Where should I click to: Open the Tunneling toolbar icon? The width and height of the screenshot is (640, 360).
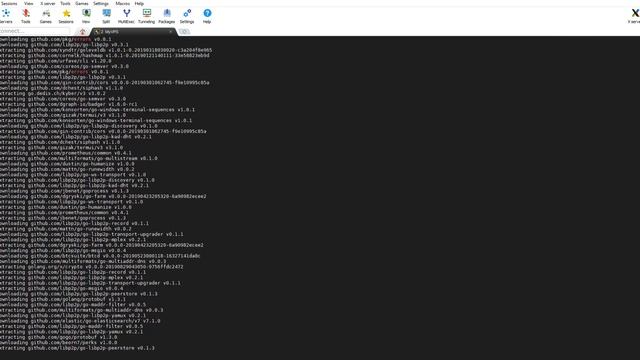click(147, 16)
